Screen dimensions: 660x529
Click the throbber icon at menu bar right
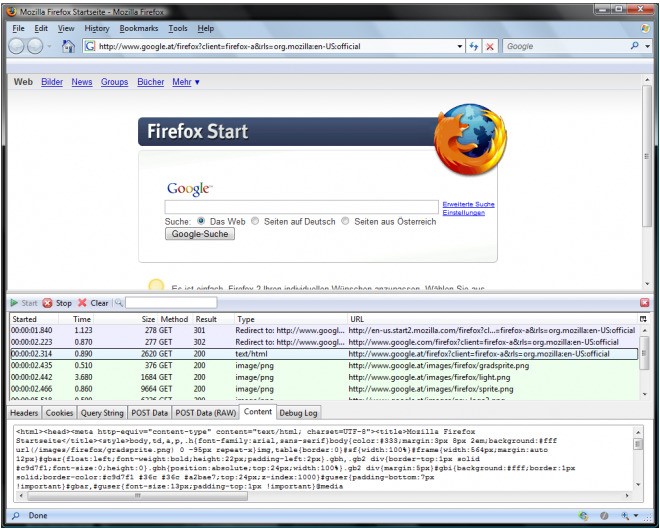[645, 28]
